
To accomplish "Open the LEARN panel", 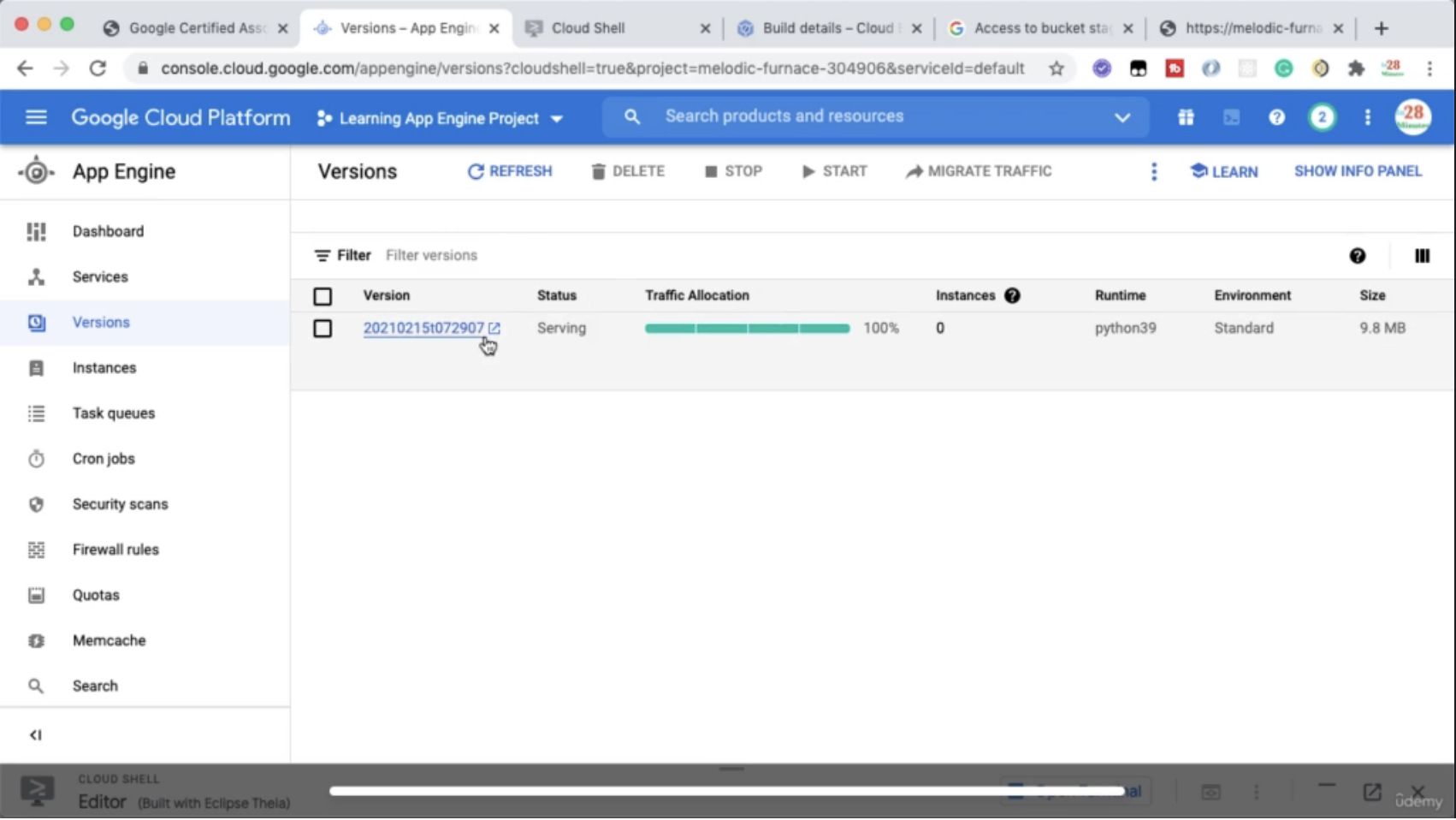I will tap(1224, 172).
